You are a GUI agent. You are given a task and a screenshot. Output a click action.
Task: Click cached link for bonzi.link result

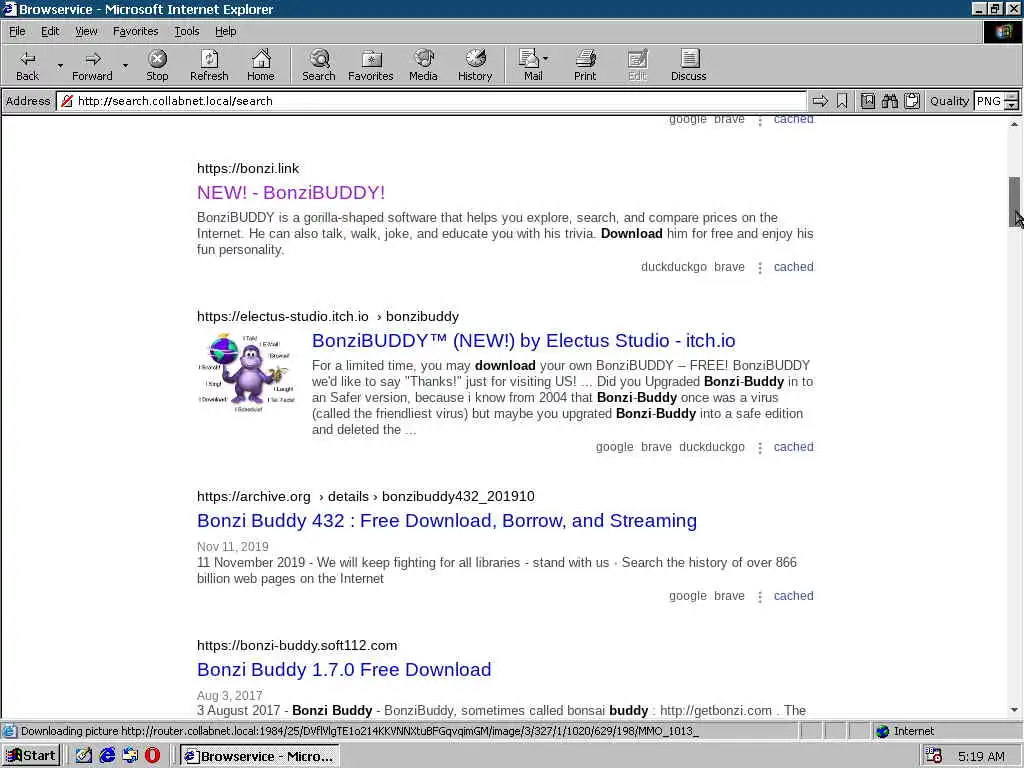(x=793, y=266)
